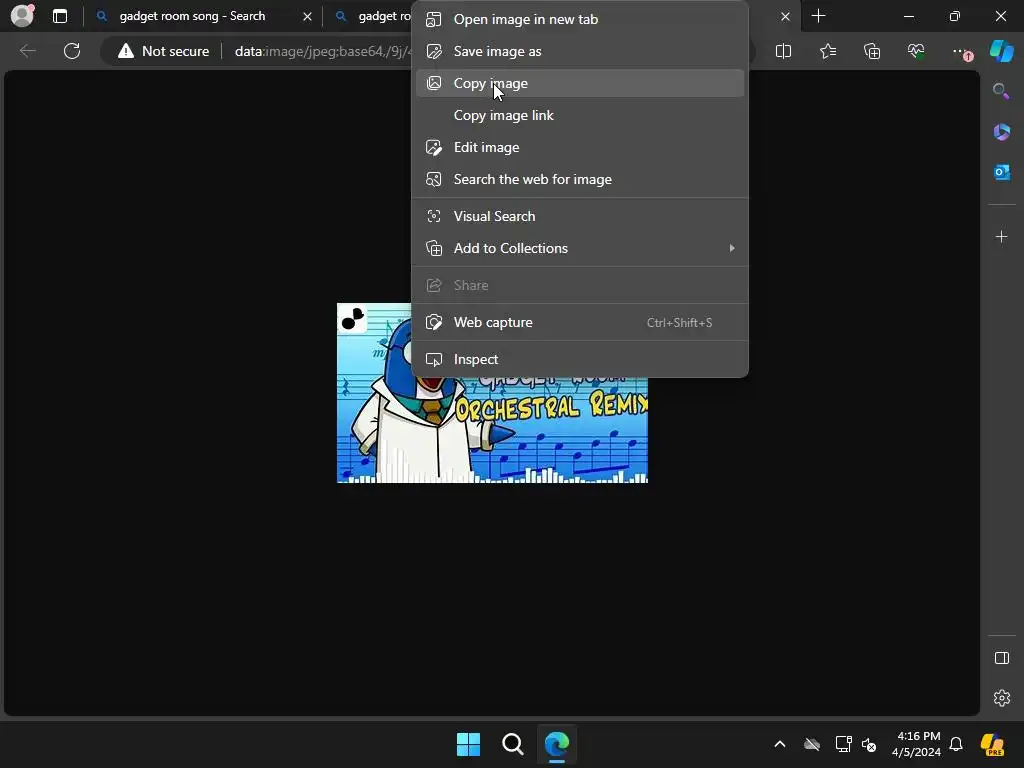Open network display tray icon
Viewport: 1024px width, 768px height.
(843, 744)
